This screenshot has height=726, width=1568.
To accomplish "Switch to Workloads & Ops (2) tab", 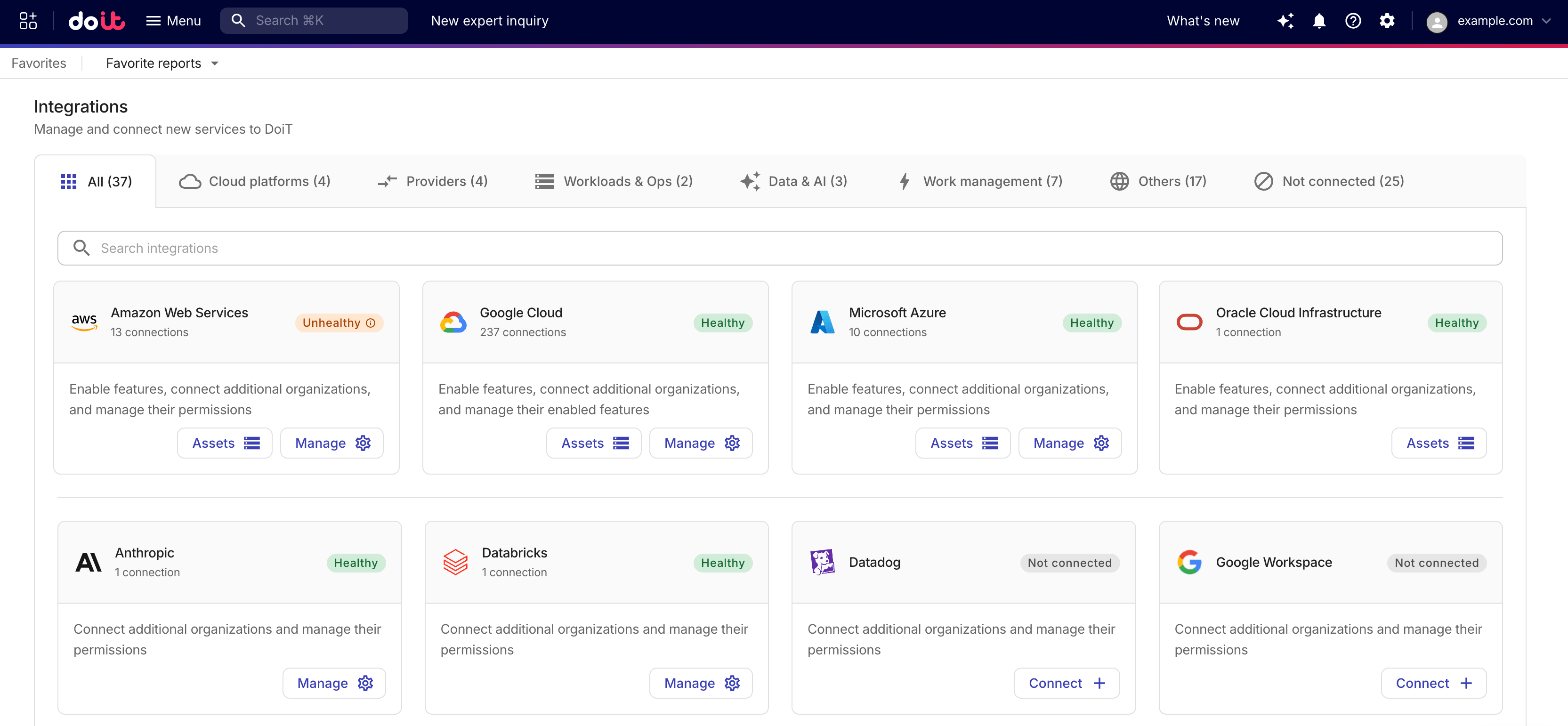I will coord(614,181).
